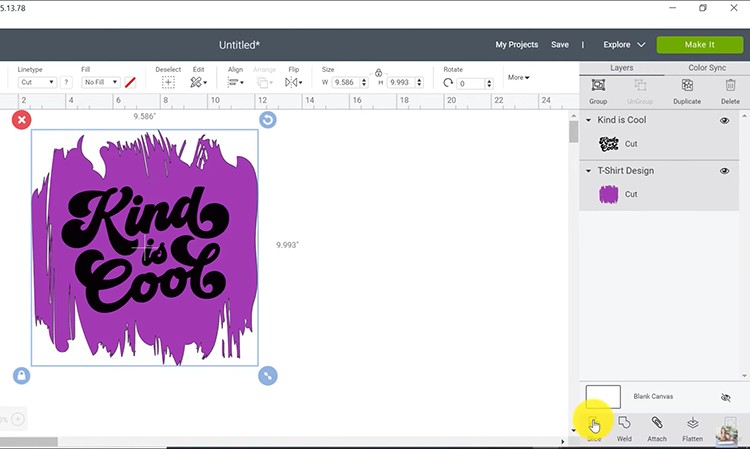Expand the More options dropdown
This screenshot has width=750, height=449.
[518, 77]
